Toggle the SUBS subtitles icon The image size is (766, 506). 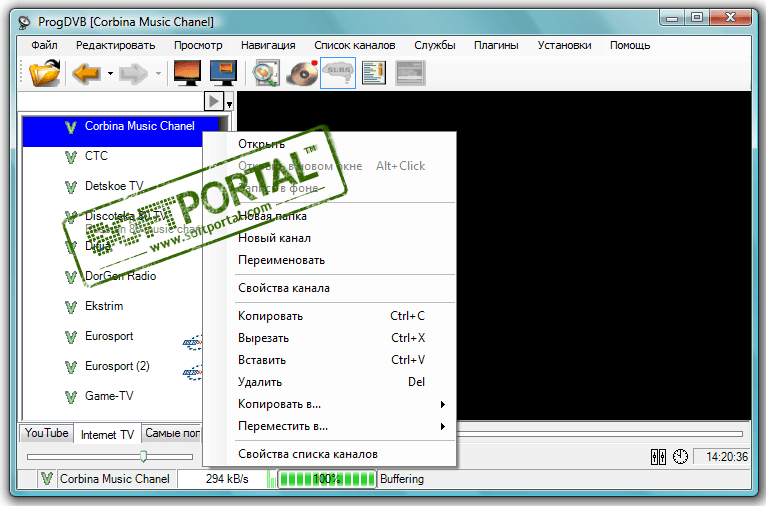coord(338,73)
